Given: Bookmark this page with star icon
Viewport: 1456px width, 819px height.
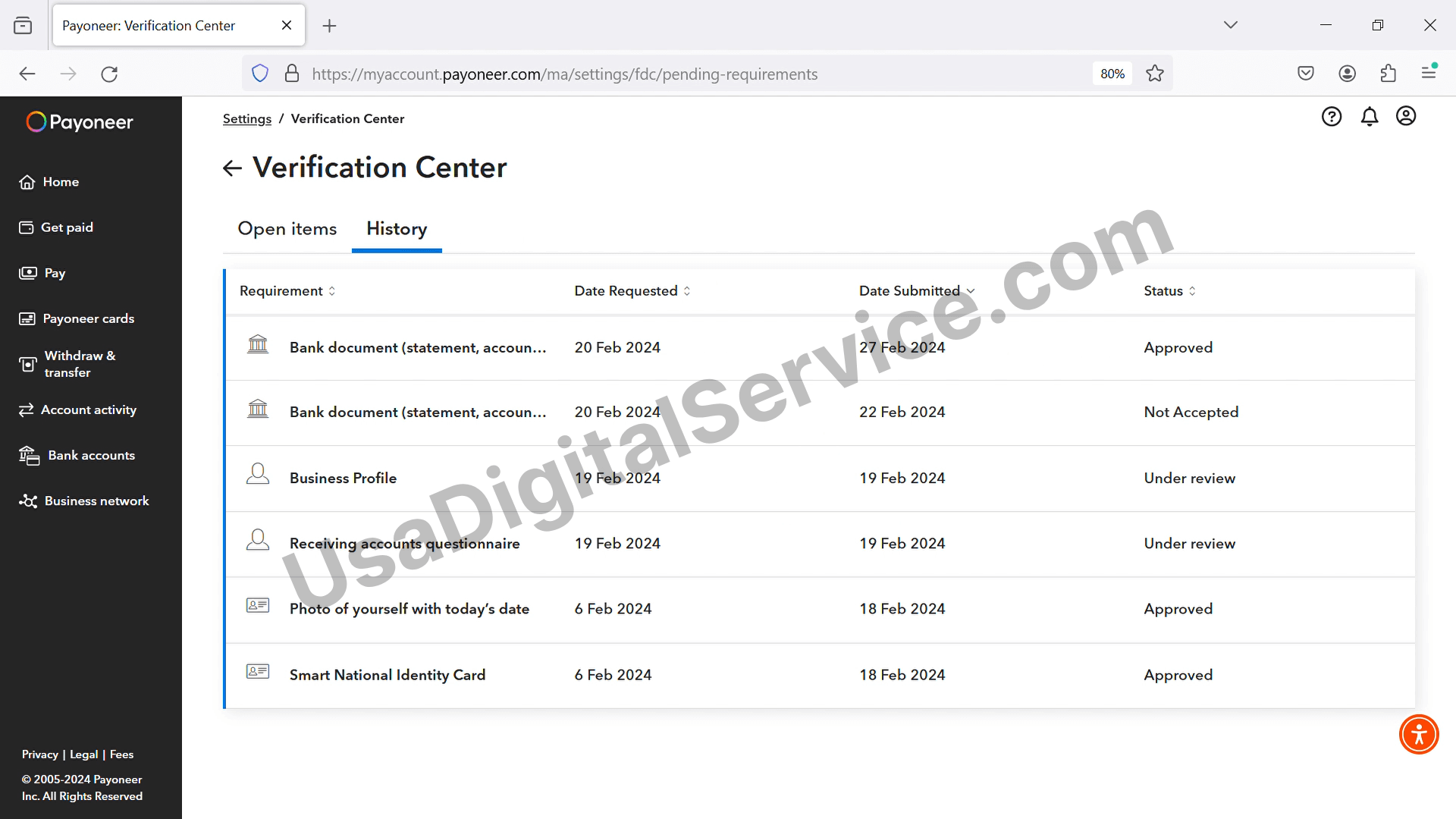Looking at the screenshot, I should click(x=1155, y=74).
